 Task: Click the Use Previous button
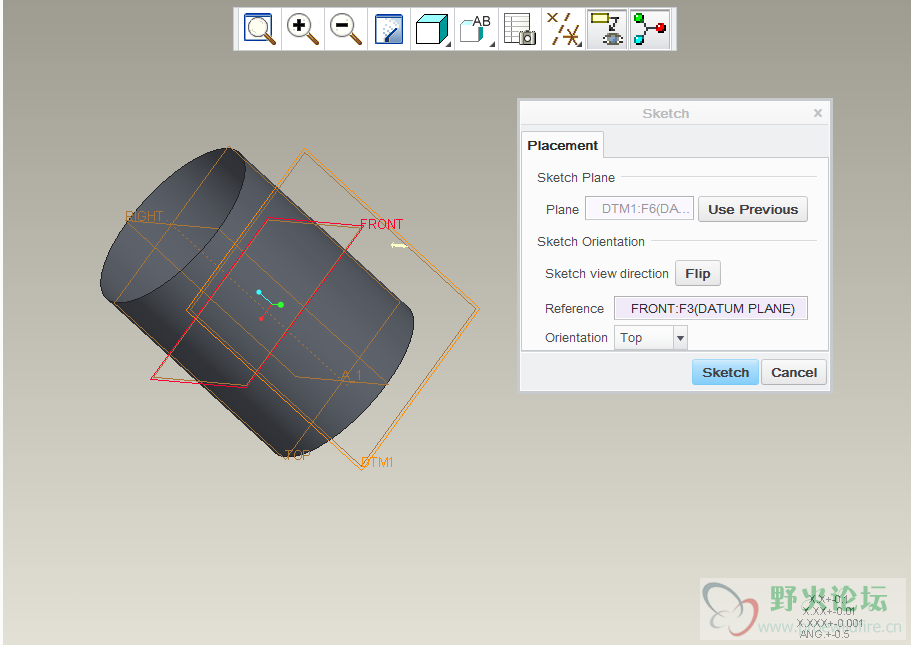[x=753, y=209]
